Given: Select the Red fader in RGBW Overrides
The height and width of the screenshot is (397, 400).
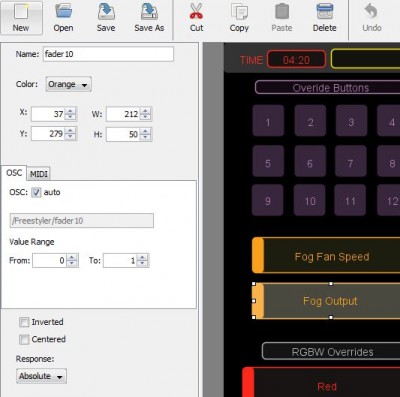Looking at the screenshot, I should coord(321,382).
